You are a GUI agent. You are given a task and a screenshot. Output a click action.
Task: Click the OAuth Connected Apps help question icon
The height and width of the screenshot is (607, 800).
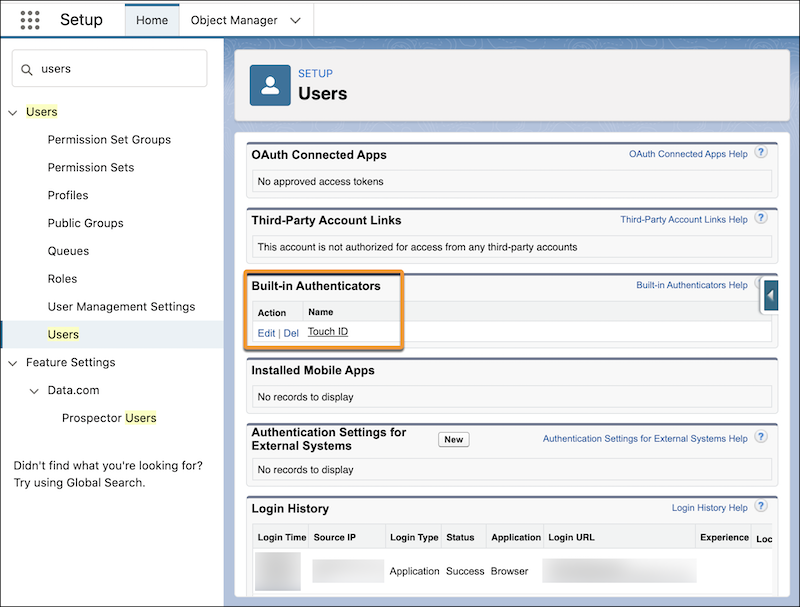[x=761, y=153]
